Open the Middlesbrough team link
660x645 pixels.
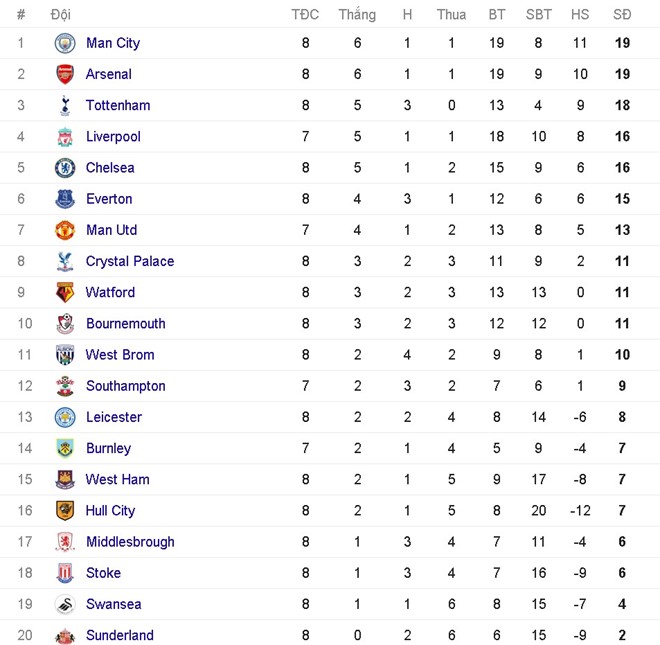130,541
